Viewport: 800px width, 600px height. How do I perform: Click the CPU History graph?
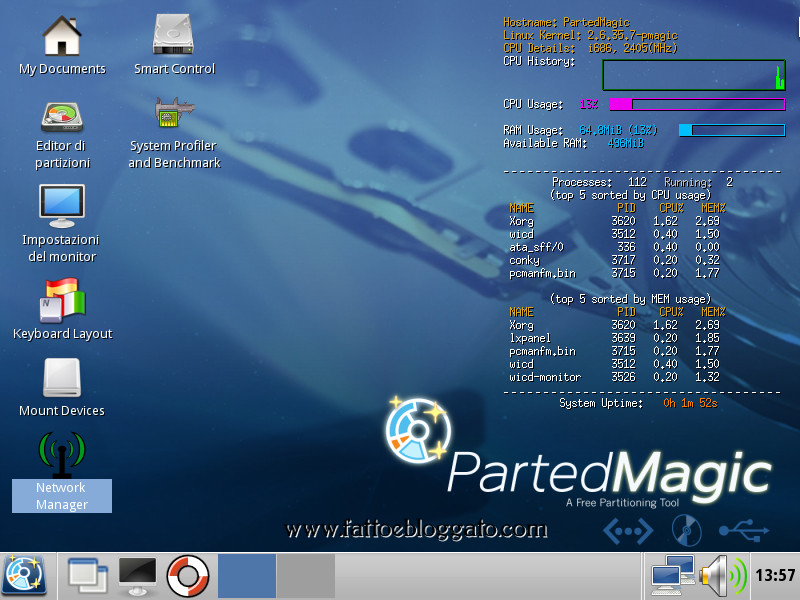694,75
